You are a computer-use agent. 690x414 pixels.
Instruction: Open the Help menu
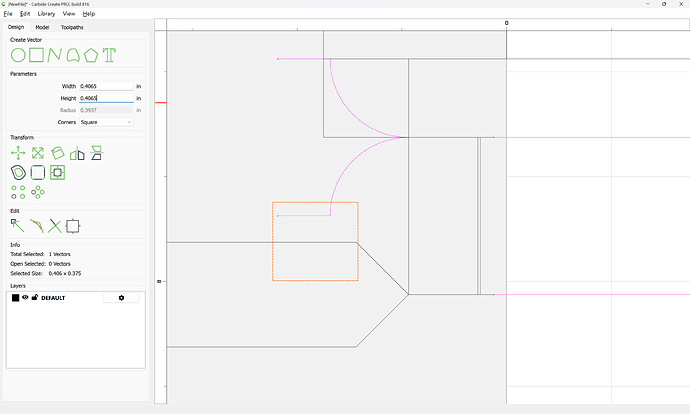(x=89, y=14)
